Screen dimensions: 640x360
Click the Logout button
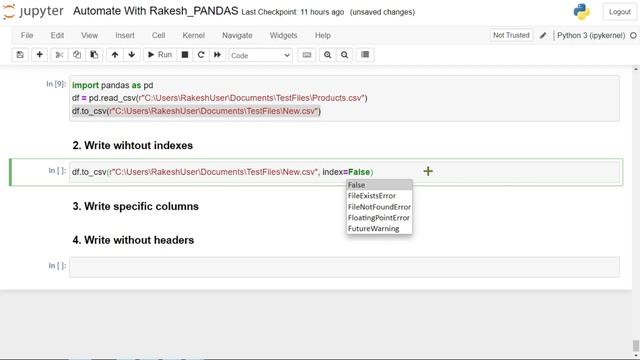click(620, 12)
